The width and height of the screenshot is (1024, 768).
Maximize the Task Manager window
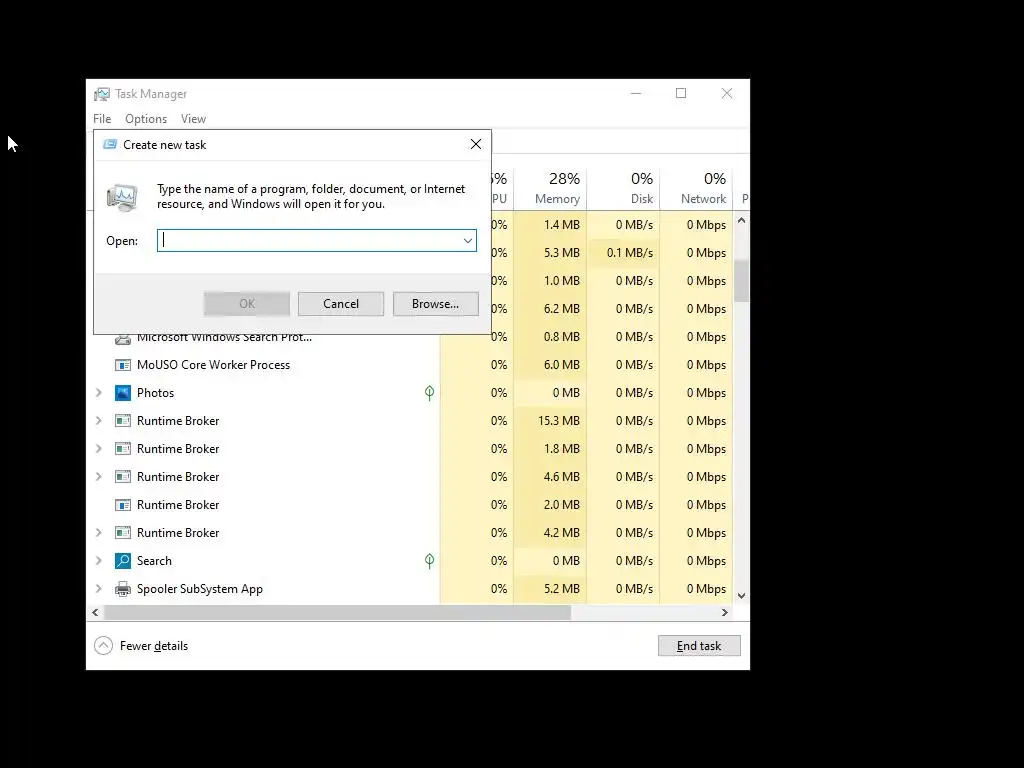pyautogui.click(x=681, y=93)
